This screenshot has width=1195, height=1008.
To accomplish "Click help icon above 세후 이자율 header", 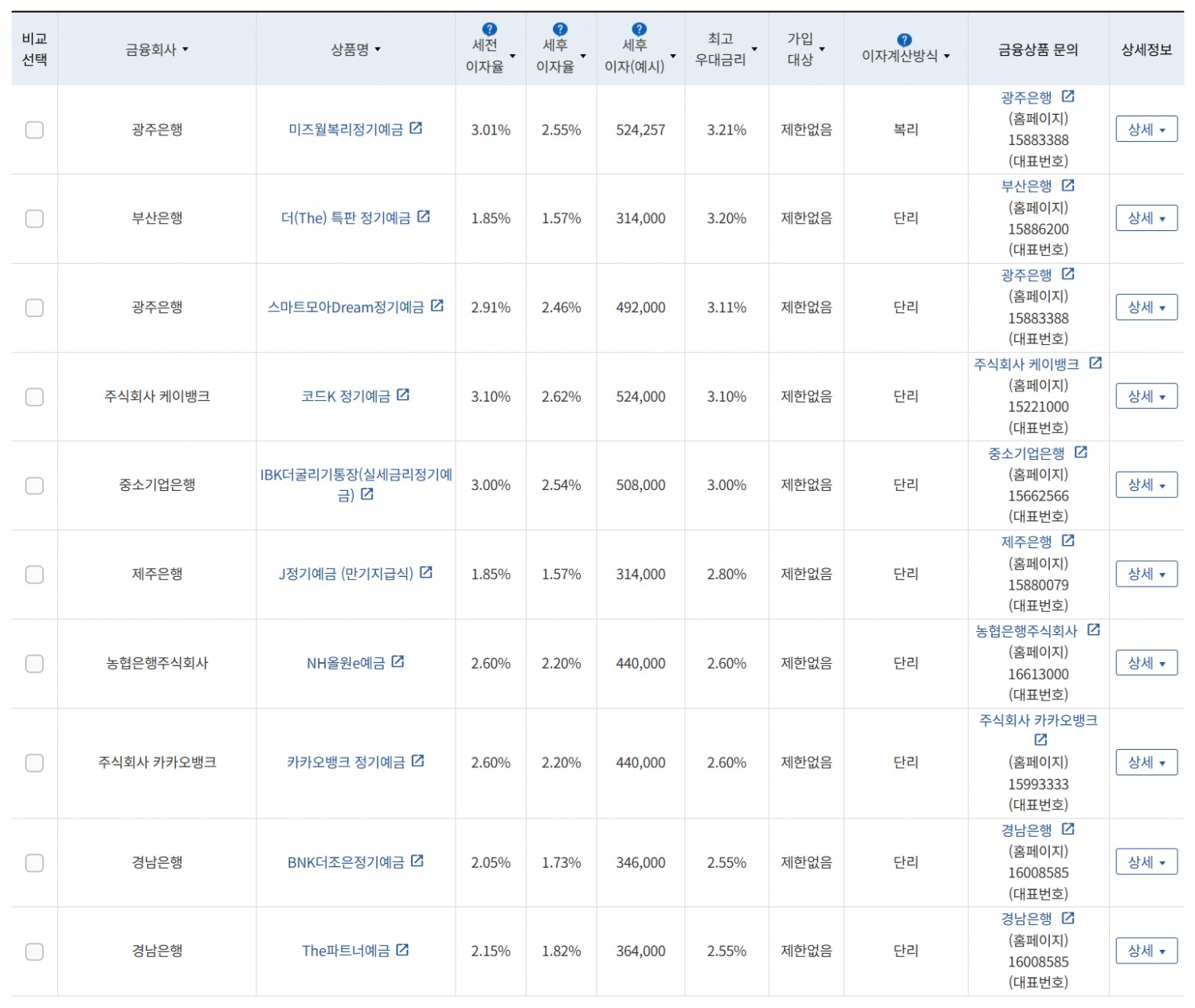I will tap(560, 29).
